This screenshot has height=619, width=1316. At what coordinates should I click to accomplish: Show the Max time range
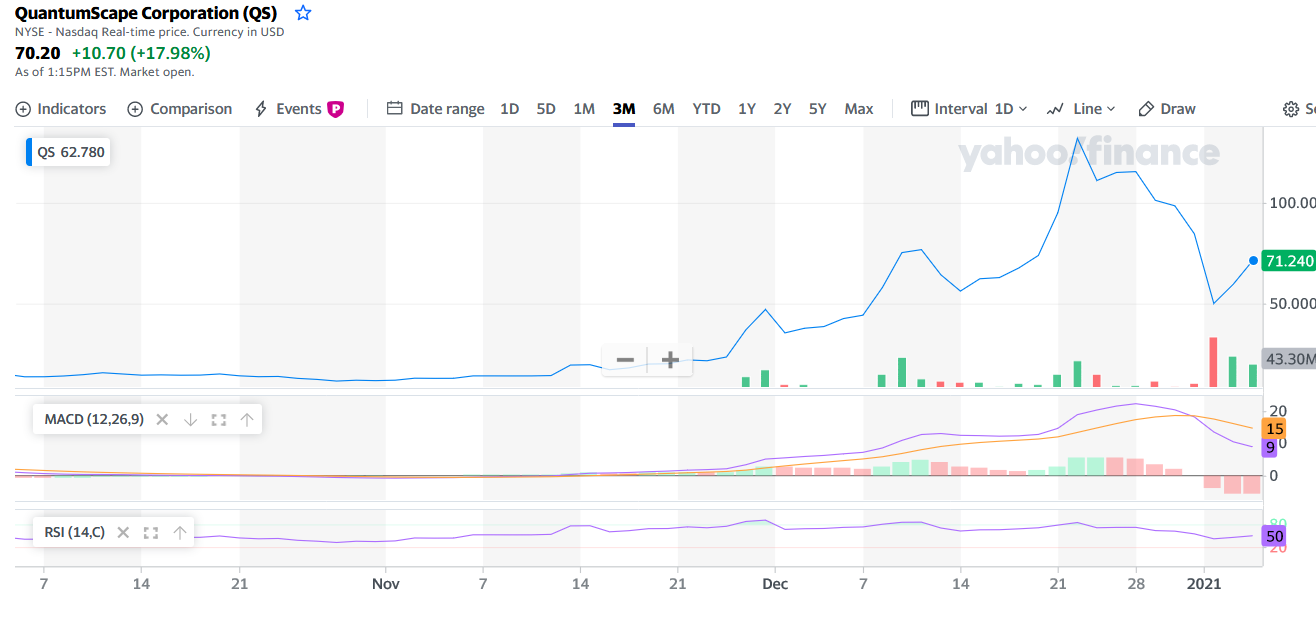point(859,109)
